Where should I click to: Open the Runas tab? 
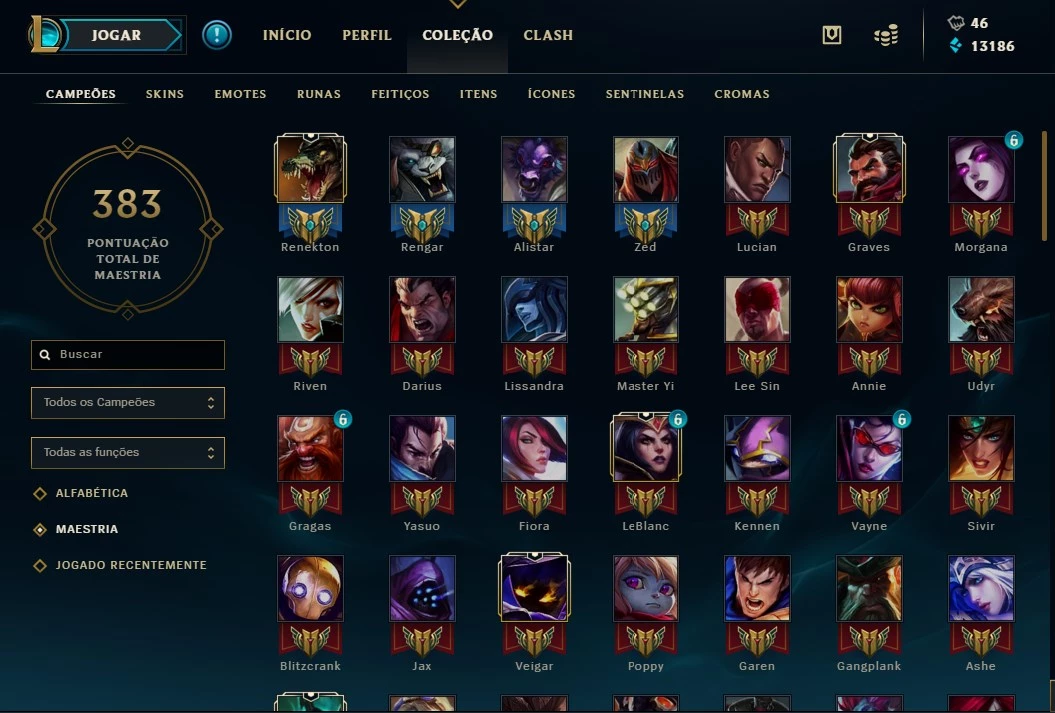coord(319,94)
